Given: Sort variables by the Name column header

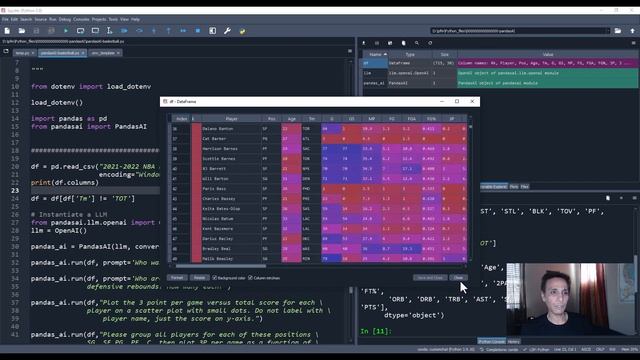Looking at the screenshot, I should click(375, 54).
